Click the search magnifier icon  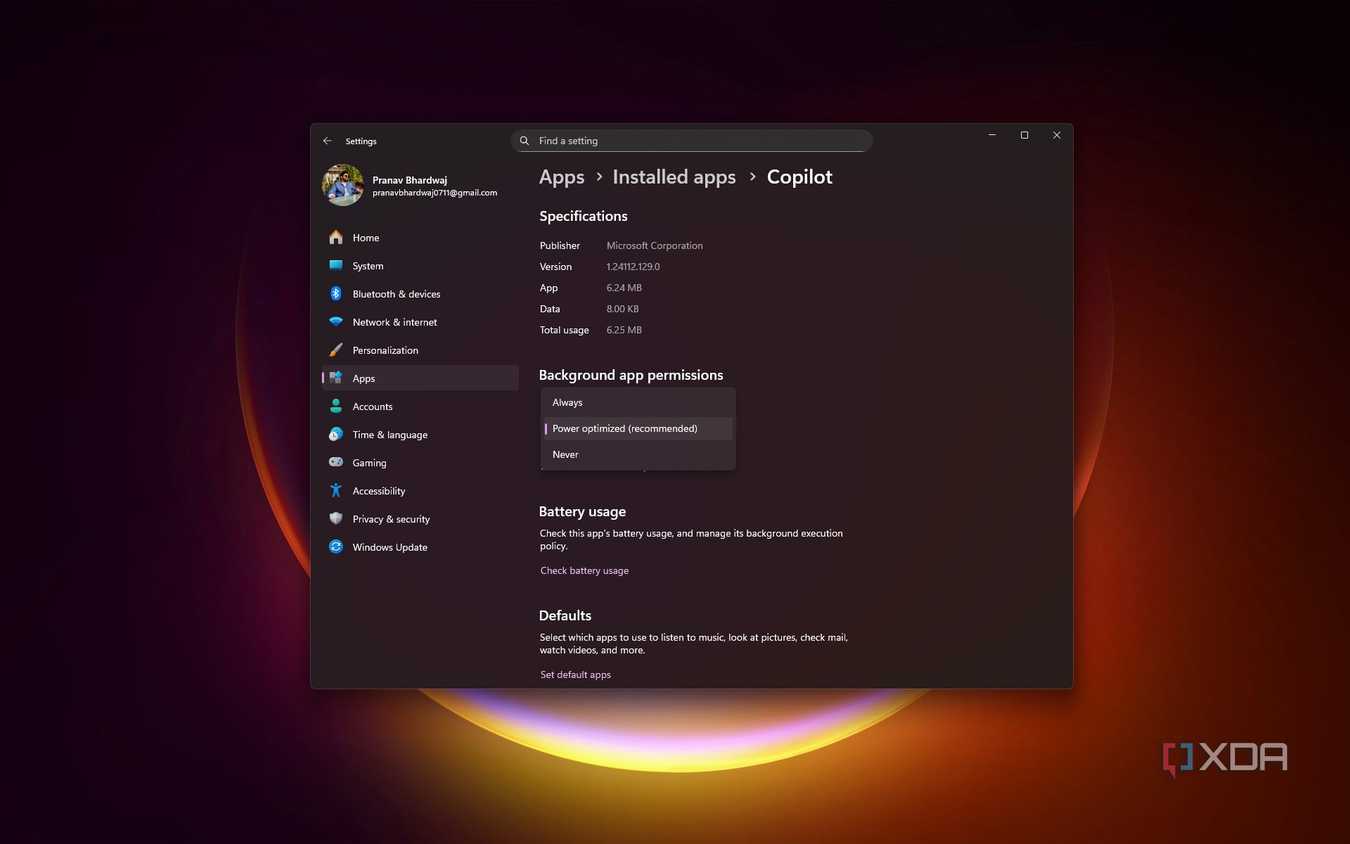tap(524, 141)
